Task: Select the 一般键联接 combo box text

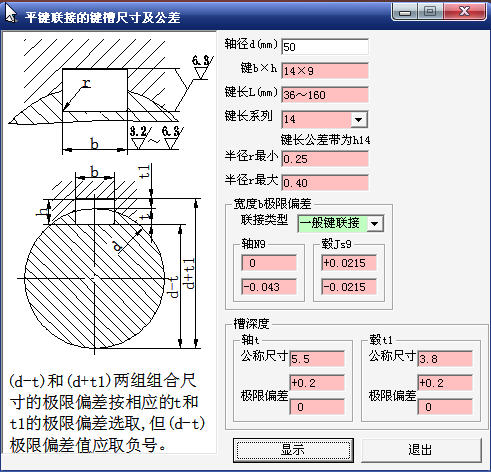Action: (x=332, y=224)
